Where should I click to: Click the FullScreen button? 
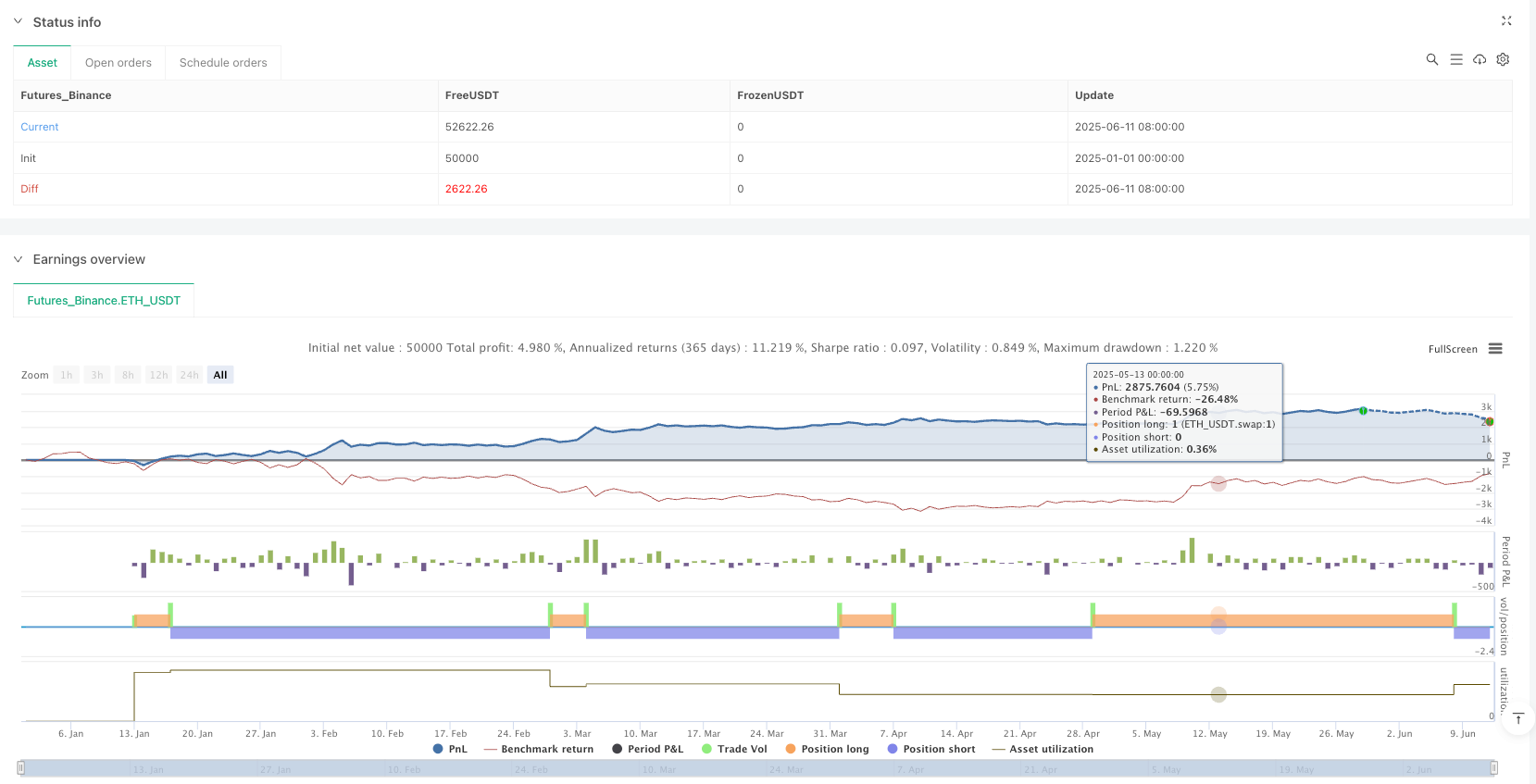pyautogui.click(x=1452, y=349)
